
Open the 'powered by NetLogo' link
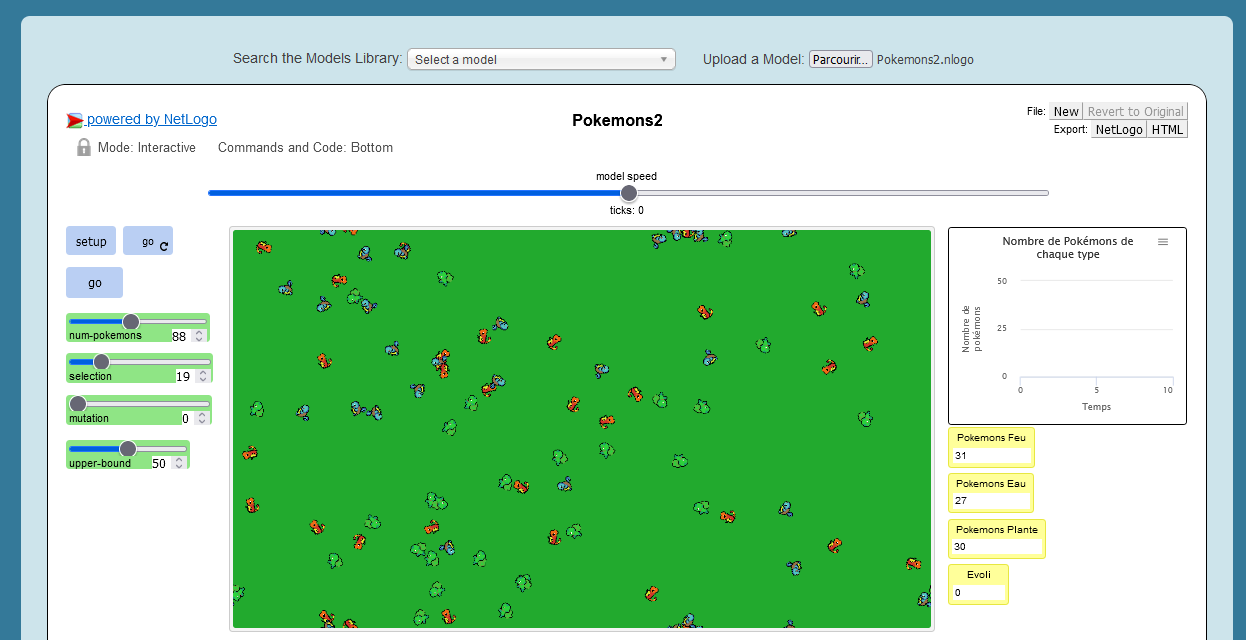click(151, 119)
